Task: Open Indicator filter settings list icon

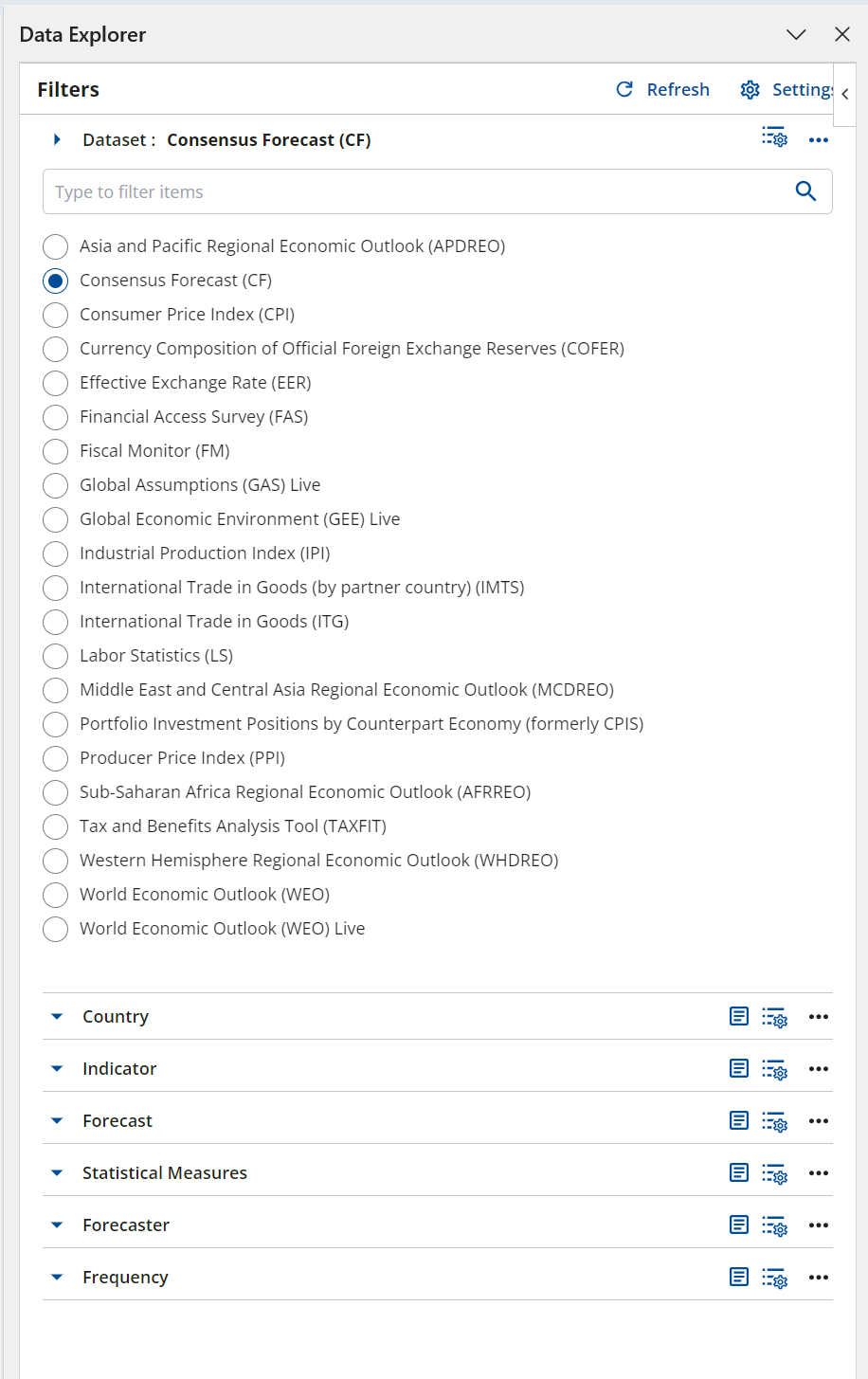Action: point(774,1069)
